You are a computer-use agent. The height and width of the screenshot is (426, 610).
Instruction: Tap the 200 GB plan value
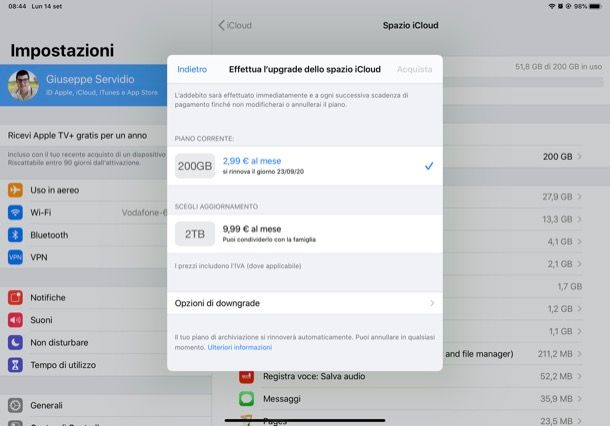pyautogui.click(x=557, y=156)
